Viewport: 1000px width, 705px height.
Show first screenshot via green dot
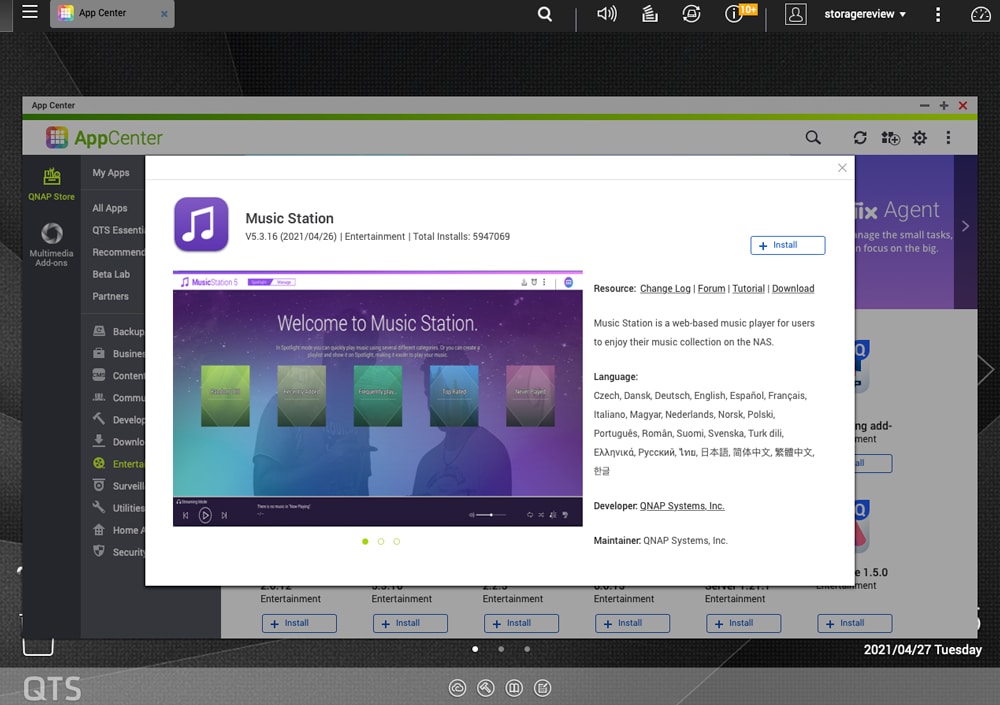[365, 542]
